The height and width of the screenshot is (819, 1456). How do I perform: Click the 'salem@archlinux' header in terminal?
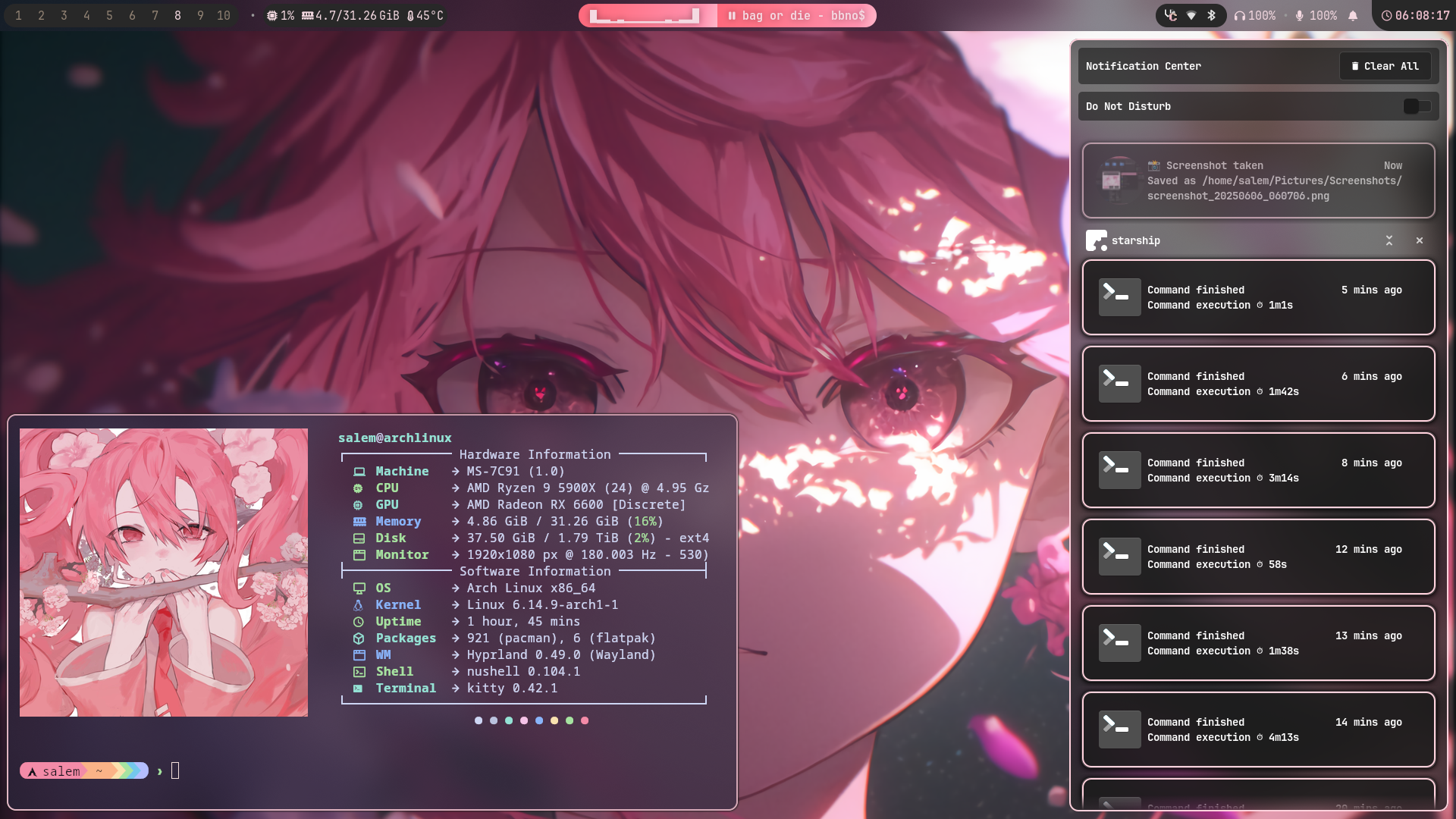pyautogui.click(x=395, y=438)
